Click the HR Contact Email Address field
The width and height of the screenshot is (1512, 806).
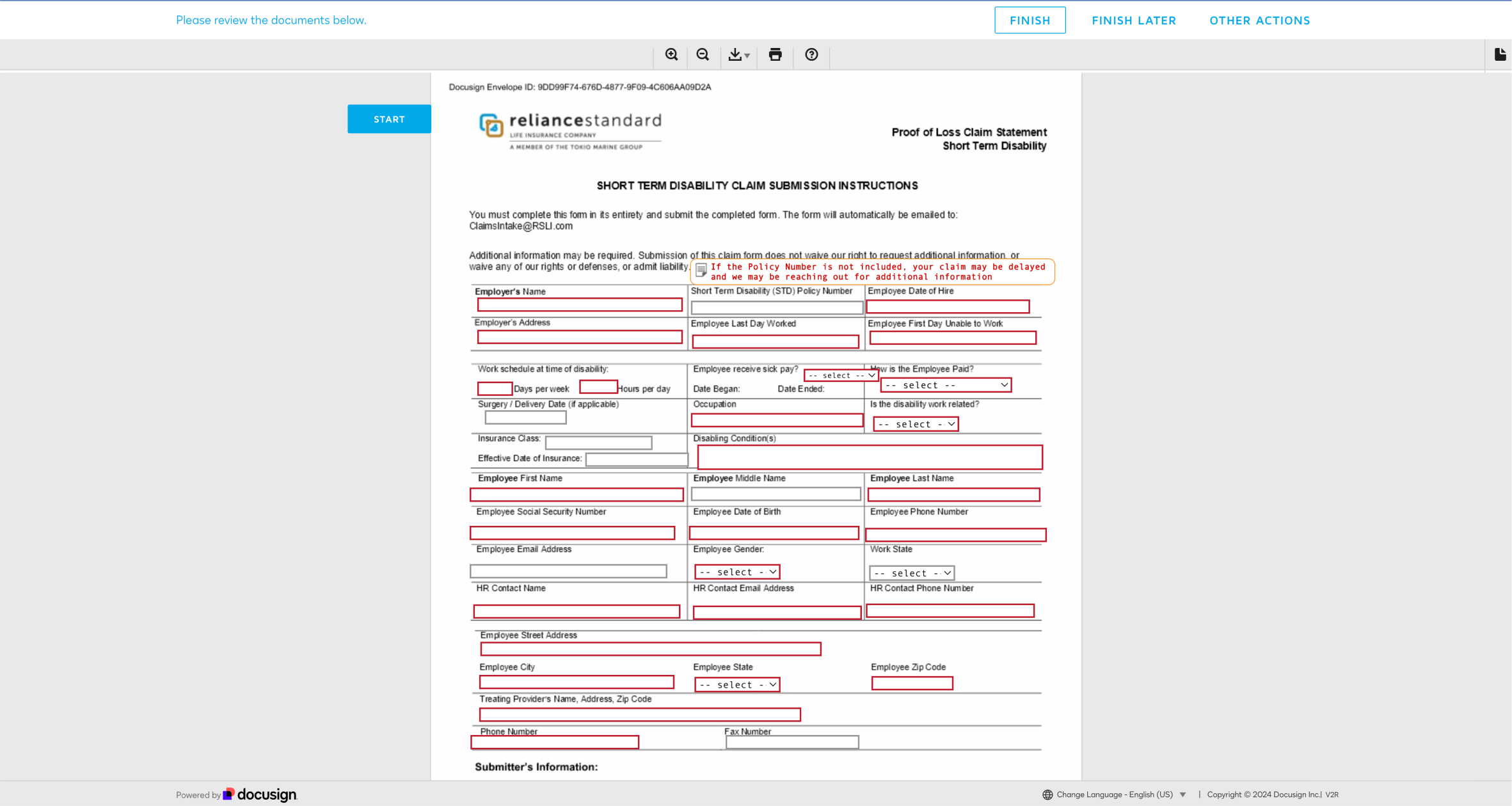click(777, 613)
